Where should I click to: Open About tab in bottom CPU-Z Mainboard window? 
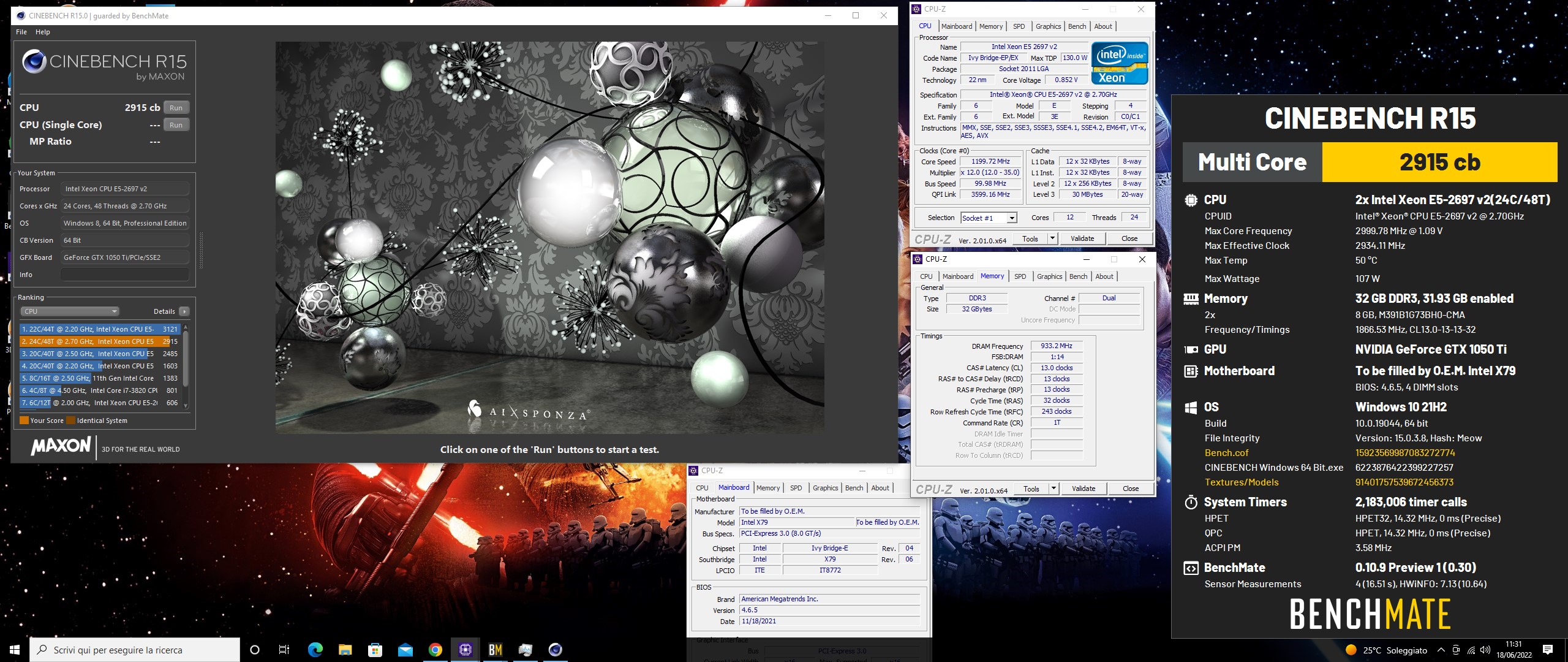coord(880,488)
